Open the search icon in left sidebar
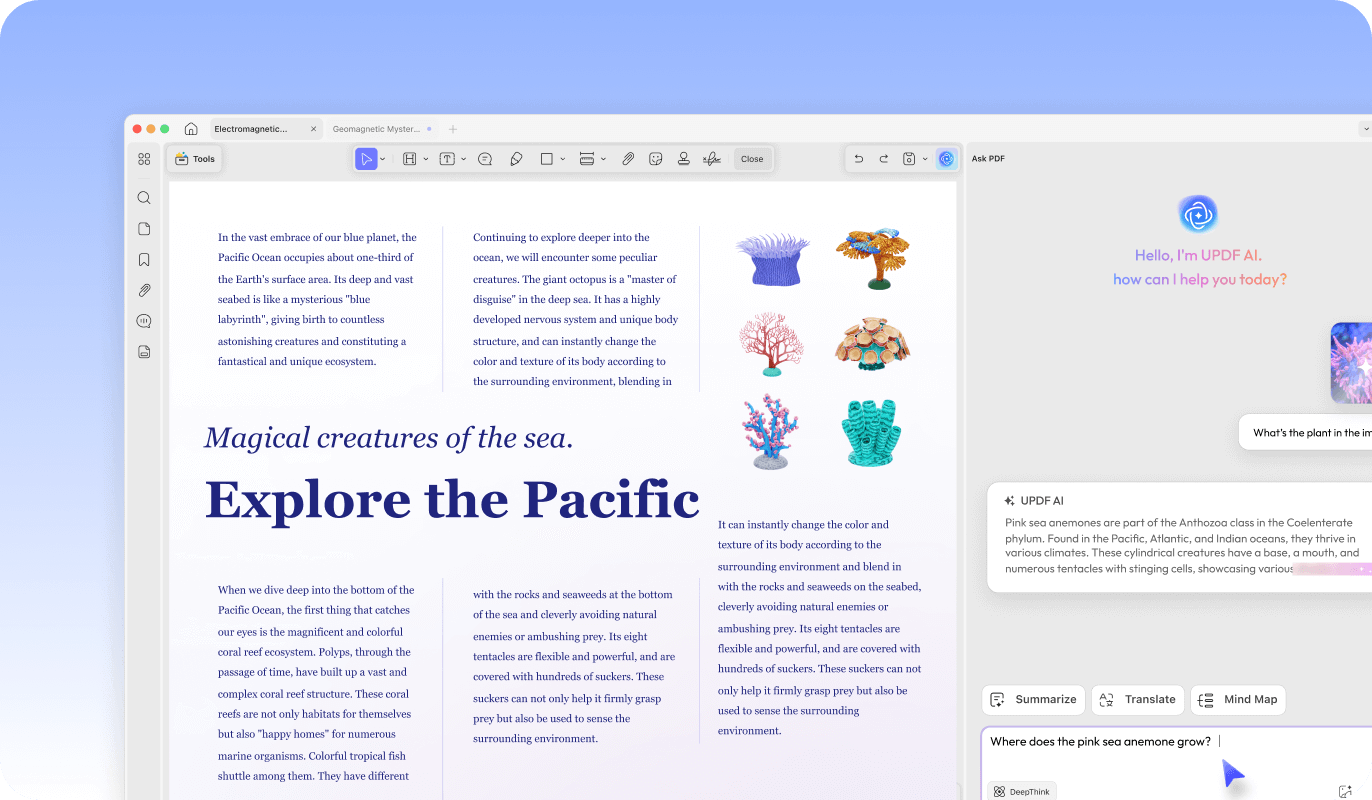1372x800 pixels. [x=144, y=198]
